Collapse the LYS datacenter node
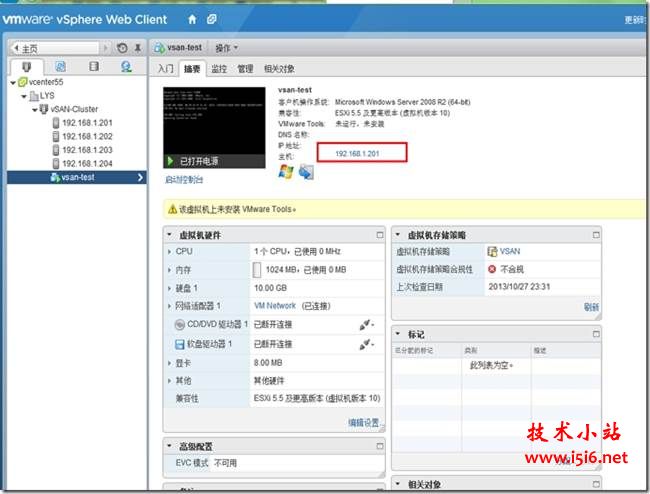650x494 pixels. click(x=24, y=96)
